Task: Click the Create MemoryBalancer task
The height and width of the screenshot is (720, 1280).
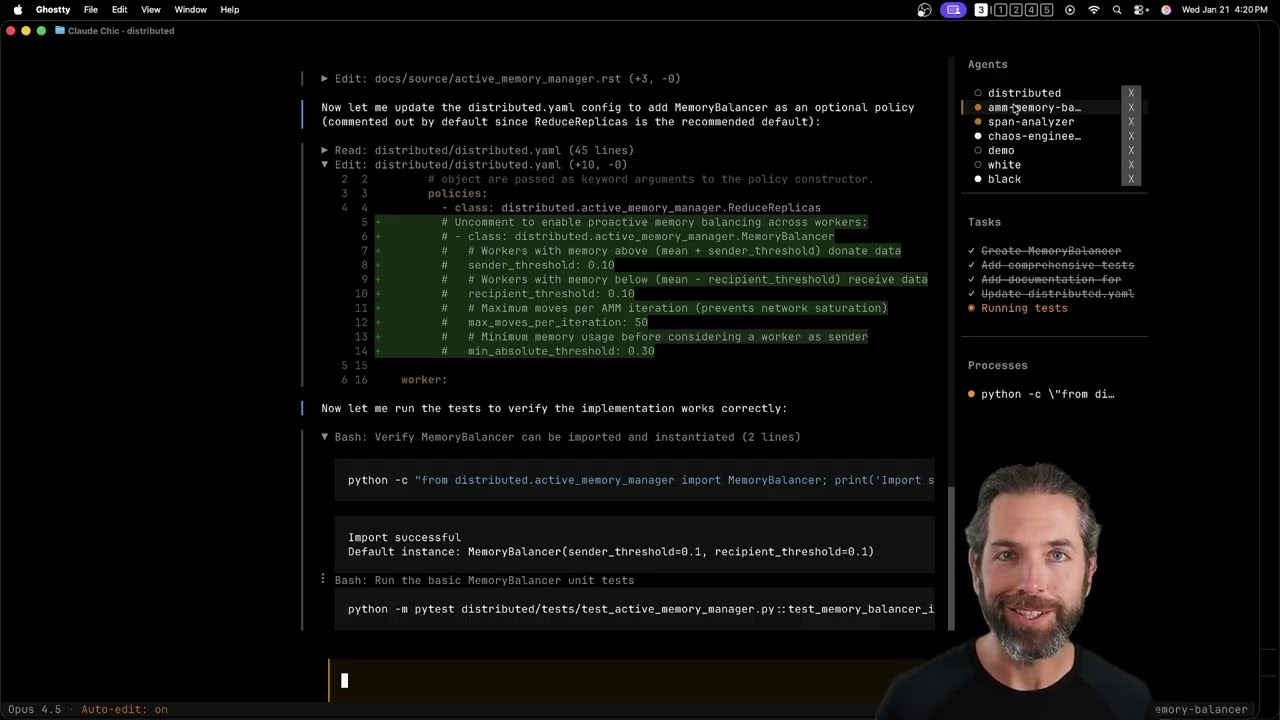Action: pyautogui.click(x=1051, y=251)
